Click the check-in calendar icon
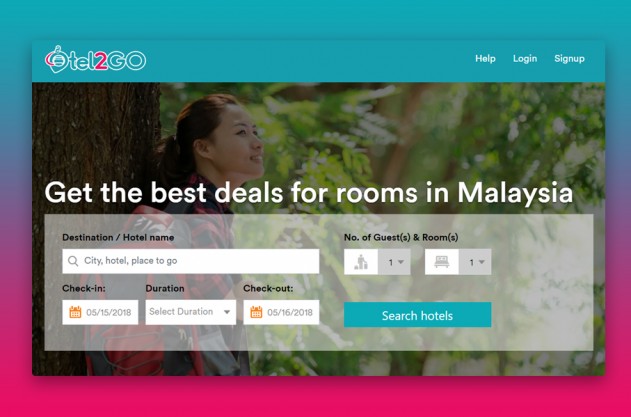 pyautogui.click(x=75, y=312)
